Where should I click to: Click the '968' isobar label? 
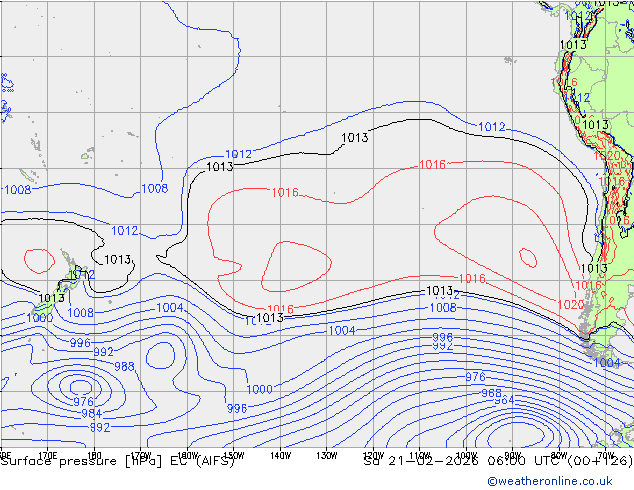tap(491, 393)
